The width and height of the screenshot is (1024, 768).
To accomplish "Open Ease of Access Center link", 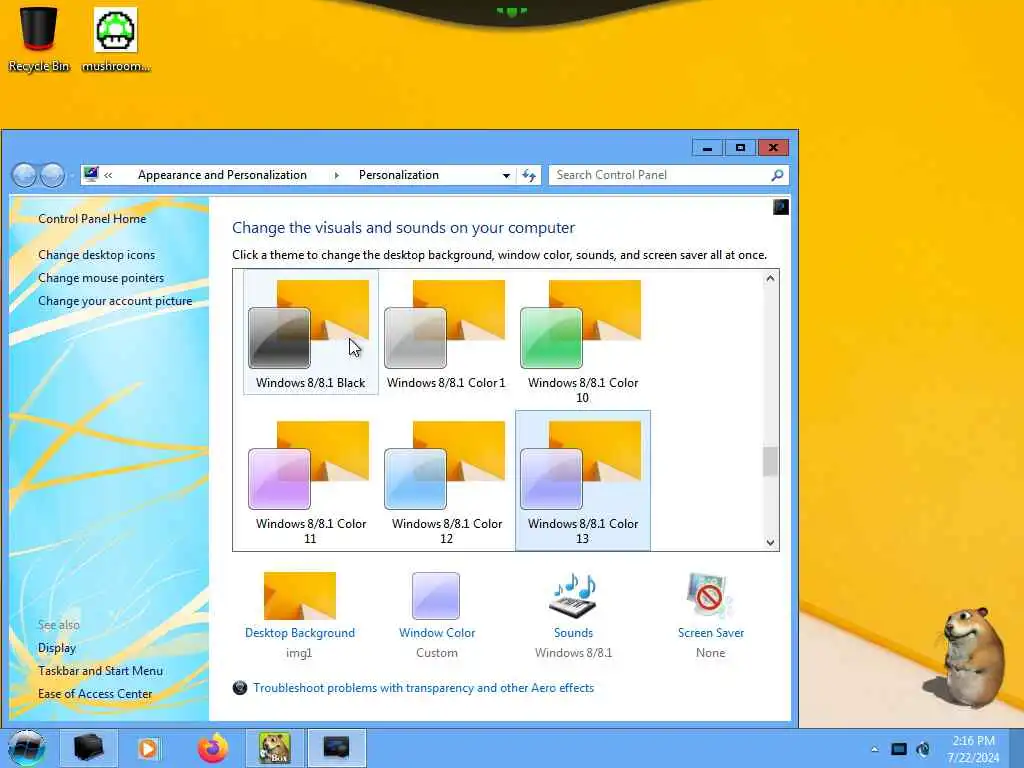I will click(x=95, y=694).
